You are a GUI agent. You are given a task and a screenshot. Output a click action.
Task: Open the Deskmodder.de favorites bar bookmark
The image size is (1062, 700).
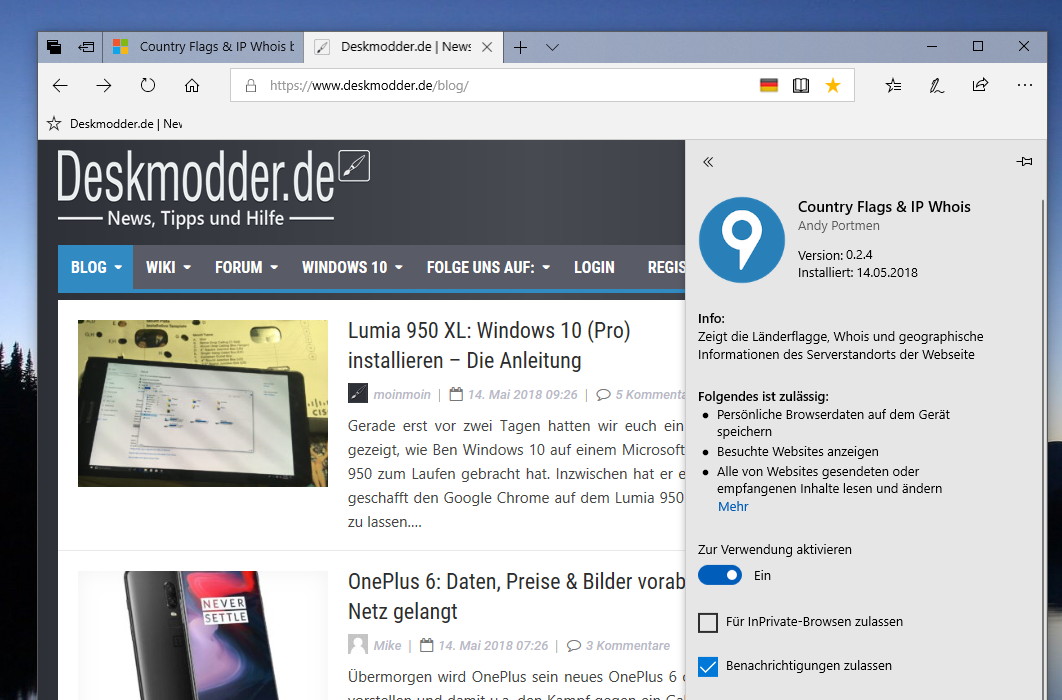pos(114,124)
